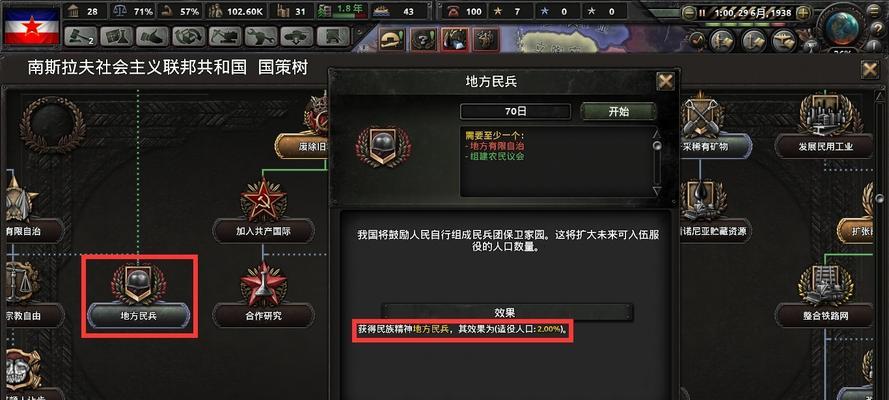The height and width of the screenshot is (400, 889).
Task: Open the Production wrench menu
Action: click(261, 37)
